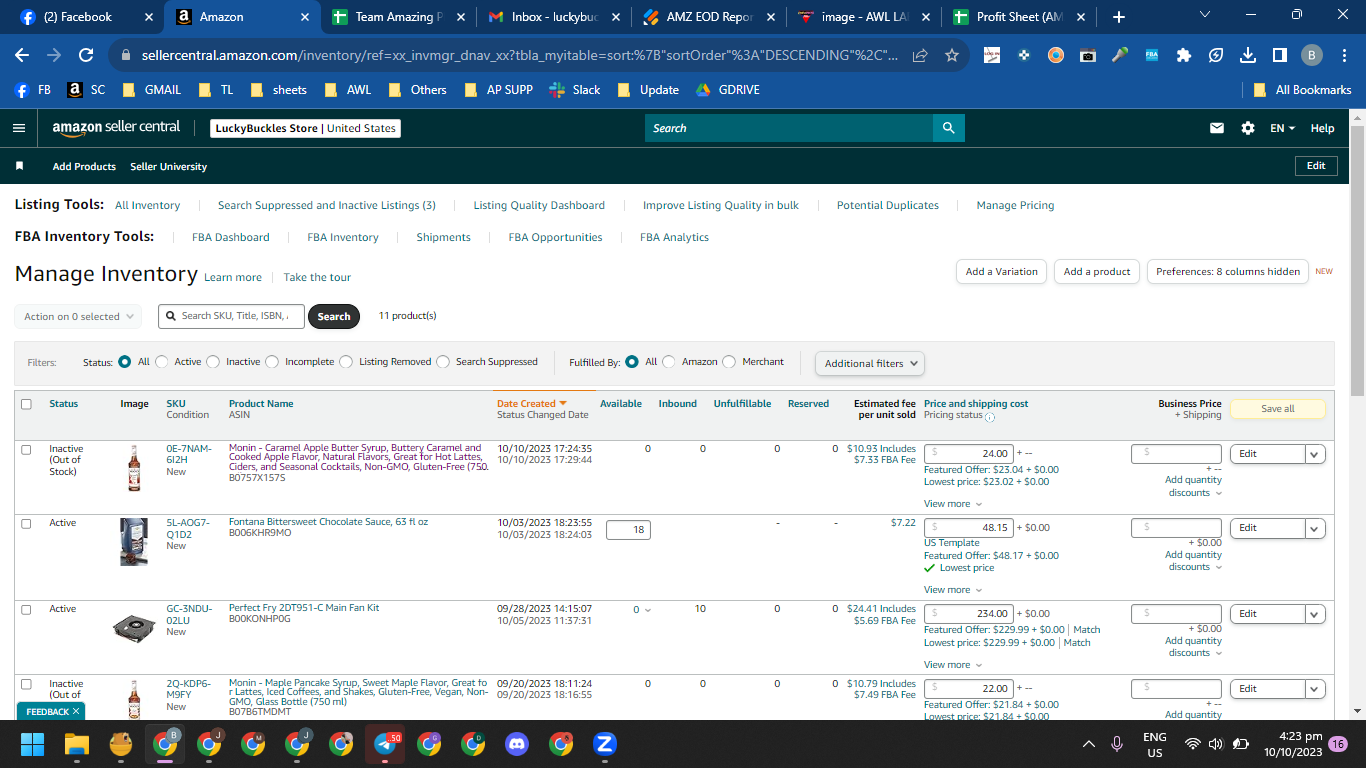Click the Save all button
This screenshot has width=1366, height=768.
pos(1277,409)
